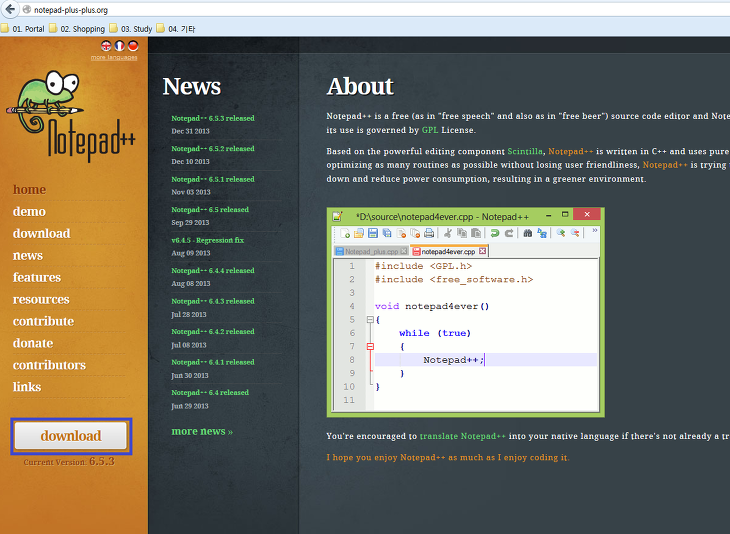Click the more languages link
Viewport: 730px width, 534px height.
[x=114, y=57]
